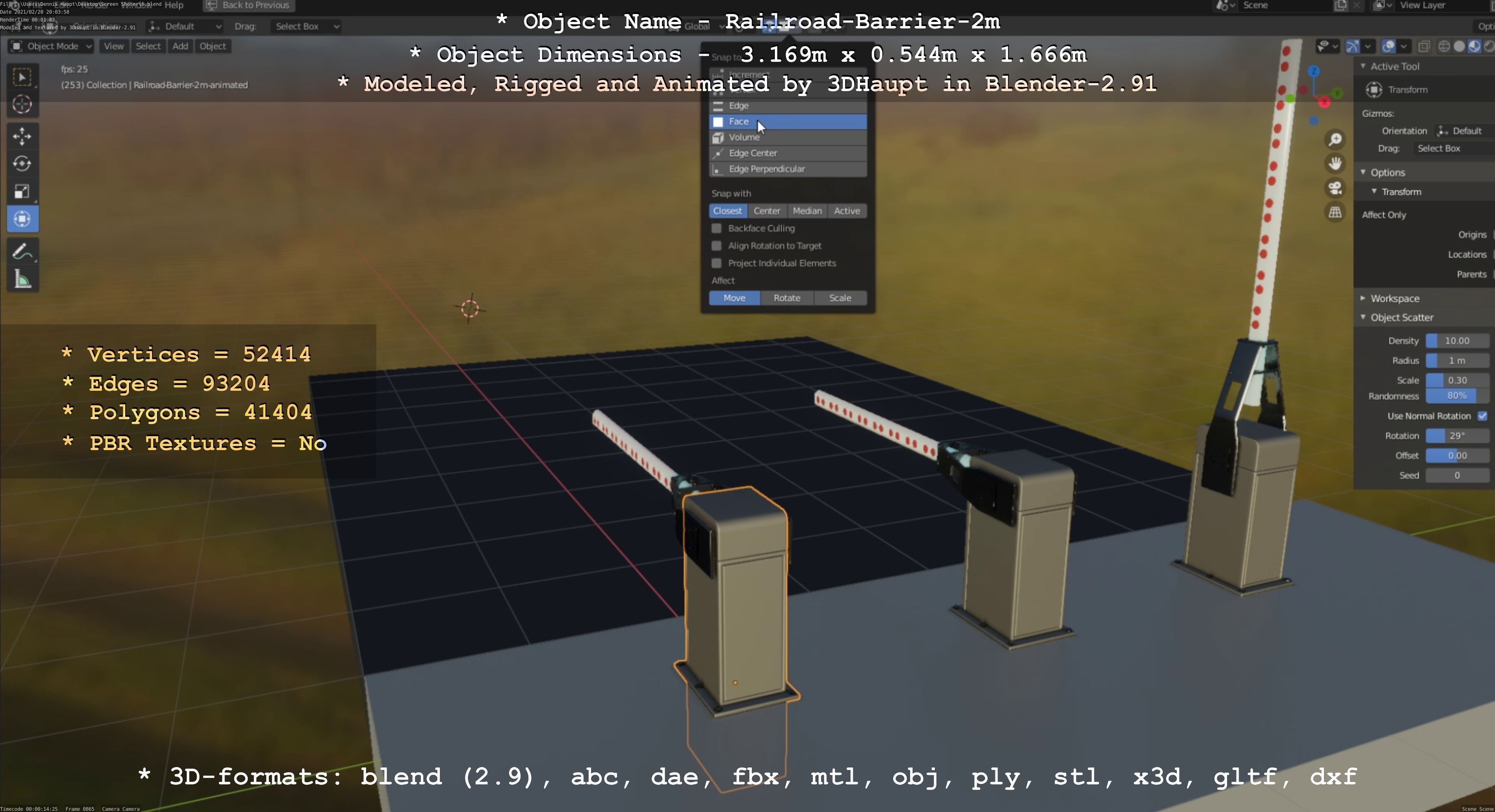This screenshot has height=812, width=1495.
Task: Enable Align Rotation to Target
Action: pos(717,246)
